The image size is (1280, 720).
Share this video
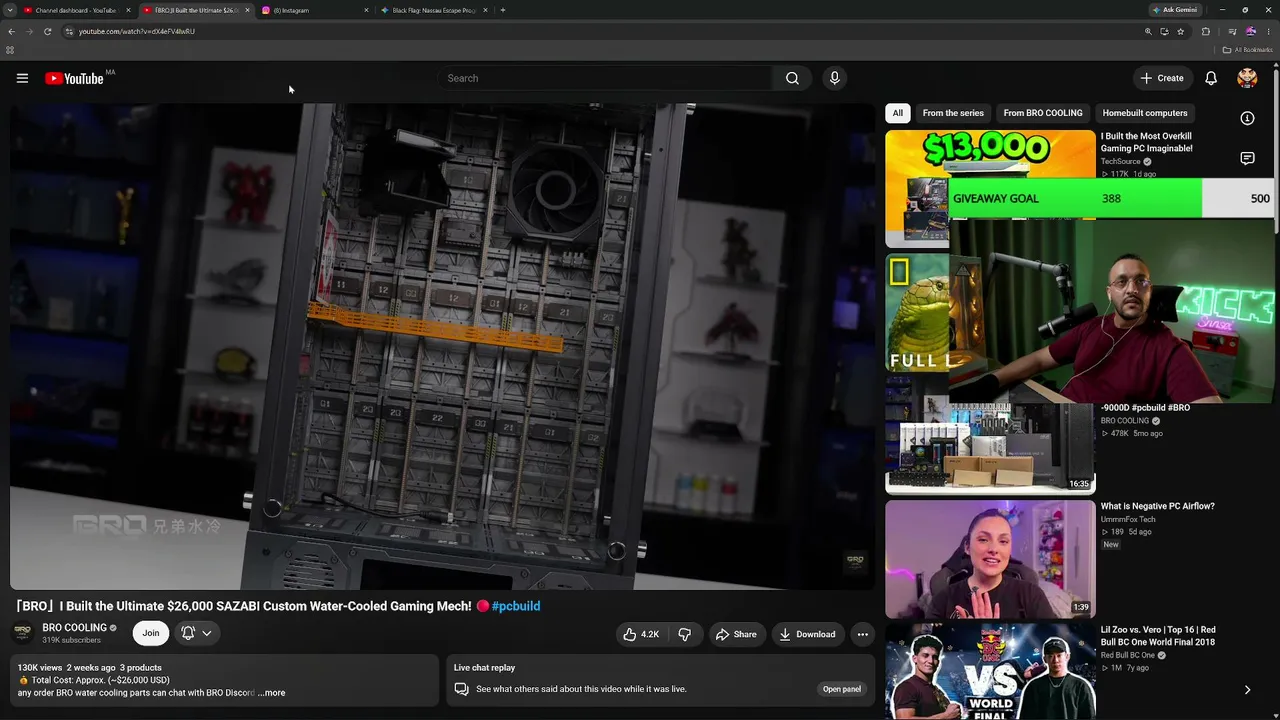[x=736, y=634]
